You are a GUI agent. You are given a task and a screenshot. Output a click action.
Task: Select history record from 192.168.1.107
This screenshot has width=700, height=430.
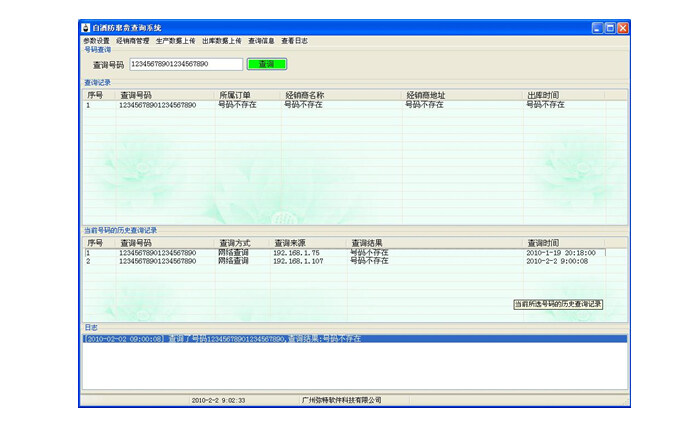pyautogui.click(x=298, y=261)
